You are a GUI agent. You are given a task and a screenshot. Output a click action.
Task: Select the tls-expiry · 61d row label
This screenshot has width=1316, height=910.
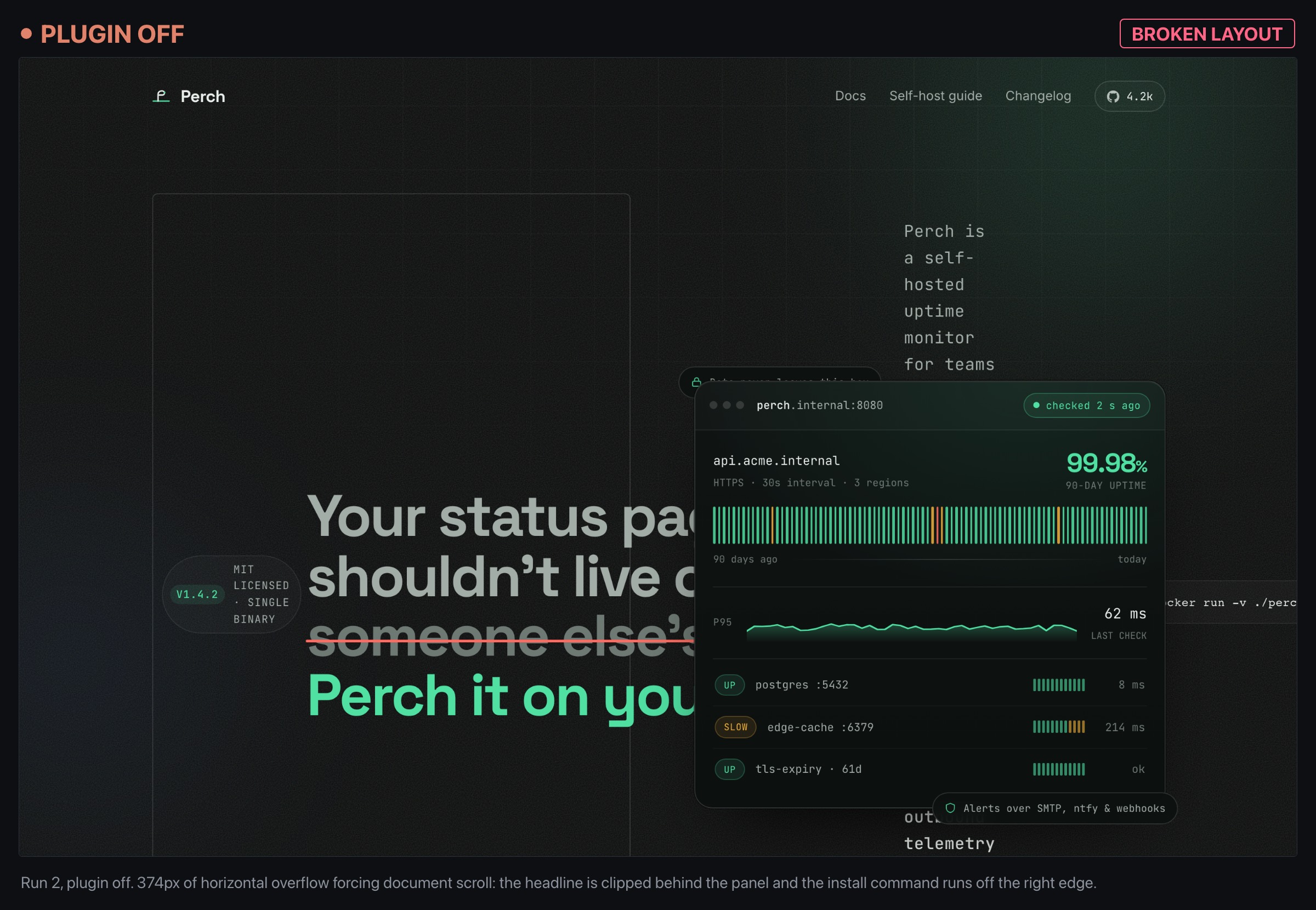point(808,769)
